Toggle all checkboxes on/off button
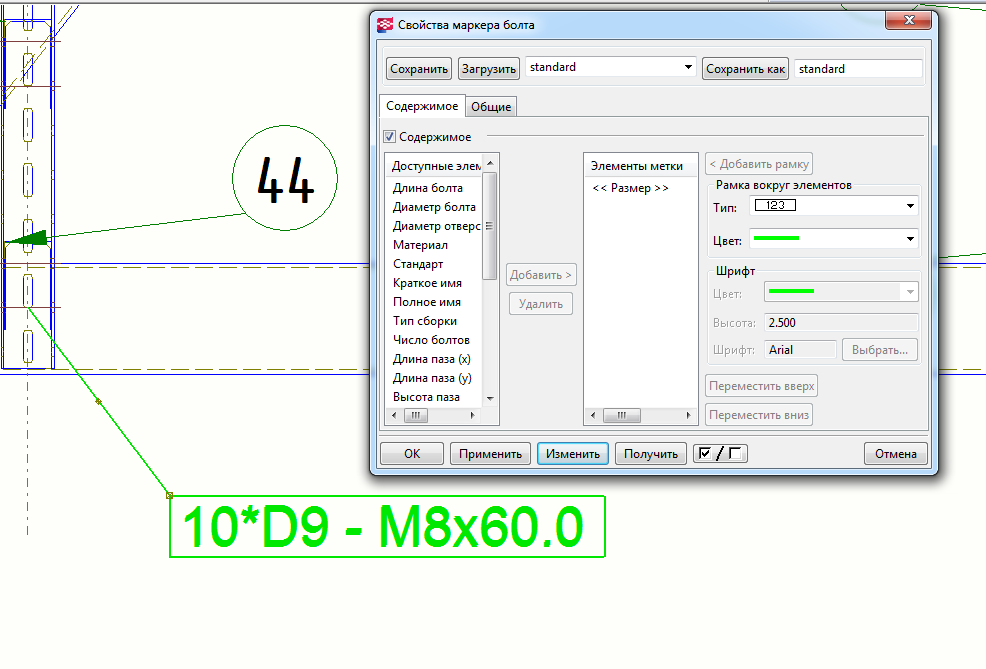 [x=720, y=454]
